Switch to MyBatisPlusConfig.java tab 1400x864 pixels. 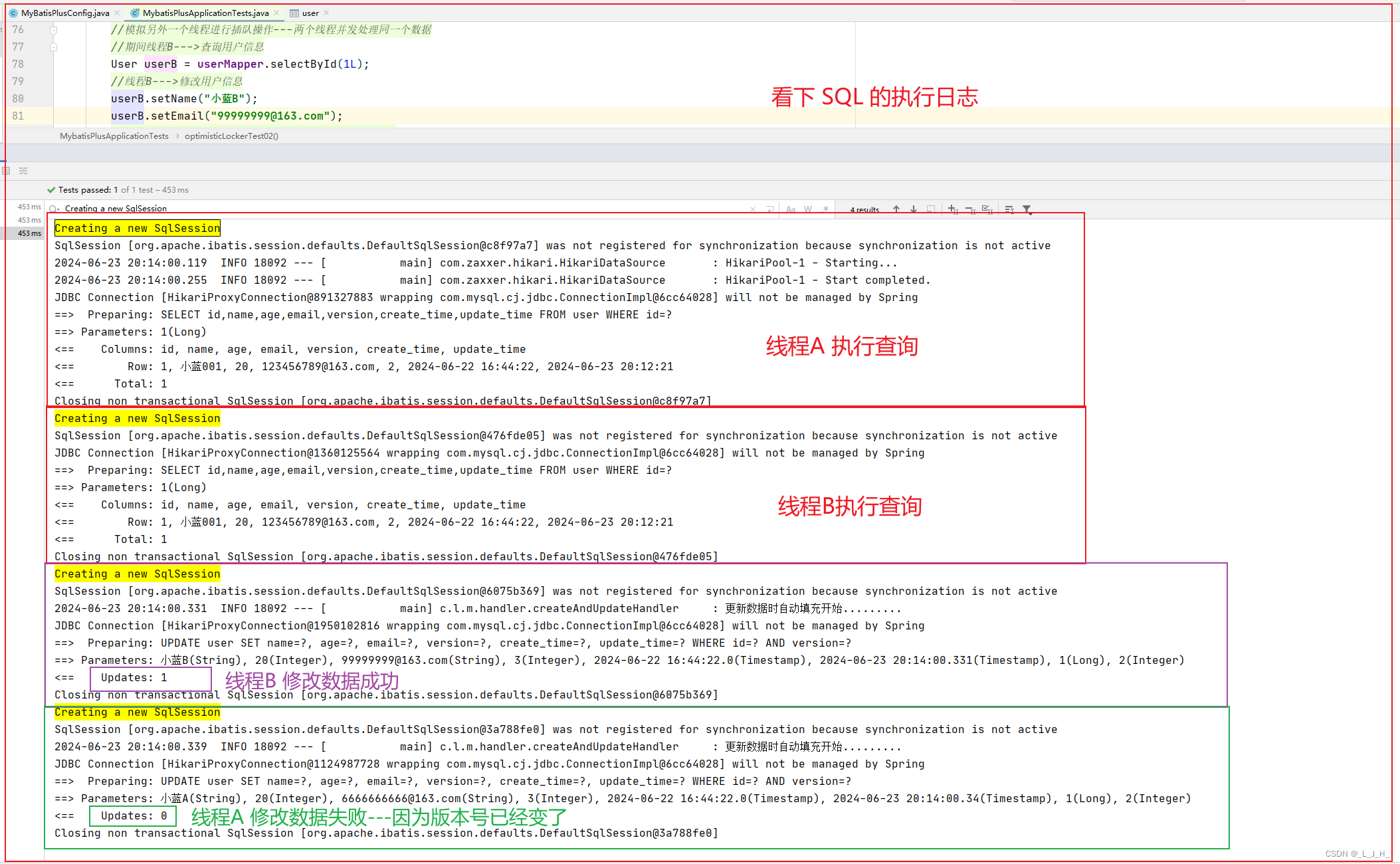point(64,13)
